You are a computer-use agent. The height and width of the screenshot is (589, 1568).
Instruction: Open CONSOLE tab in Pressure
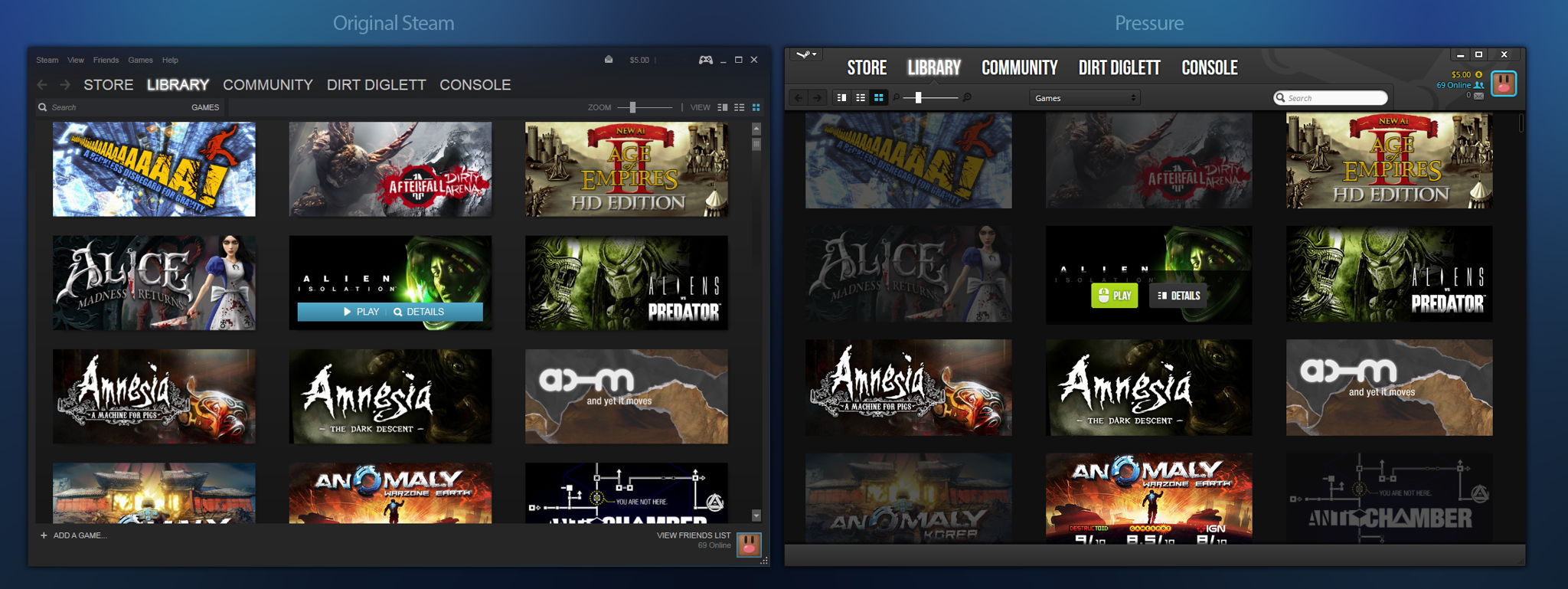point(1210,67)
